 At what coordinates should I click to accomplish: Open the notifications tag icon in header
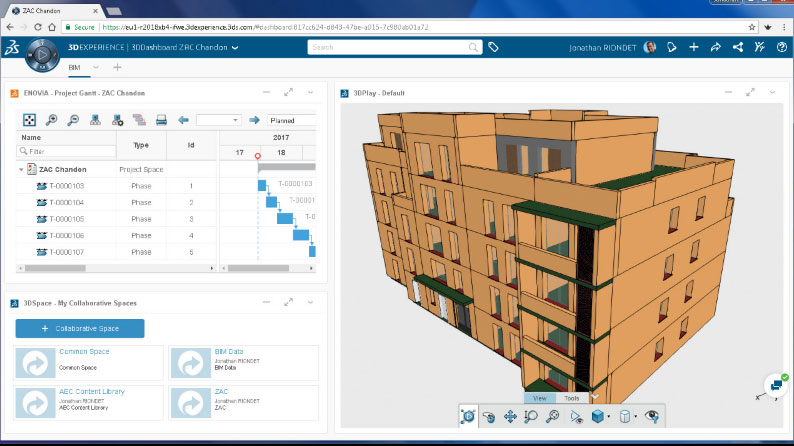click(671, 48)
